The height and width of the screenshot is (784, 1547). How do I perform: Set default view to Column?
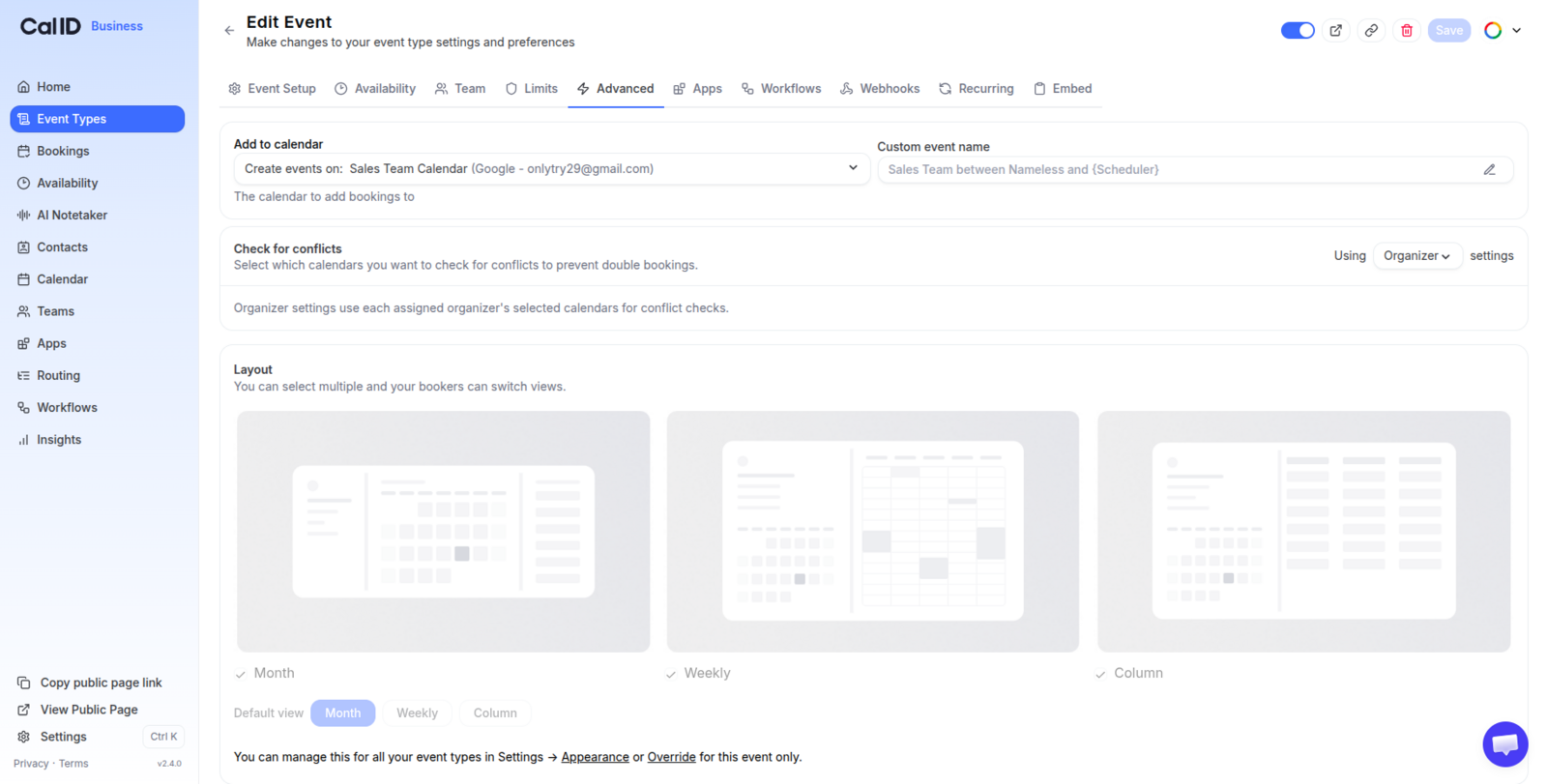pyautogui.click(x=495, y=713)
